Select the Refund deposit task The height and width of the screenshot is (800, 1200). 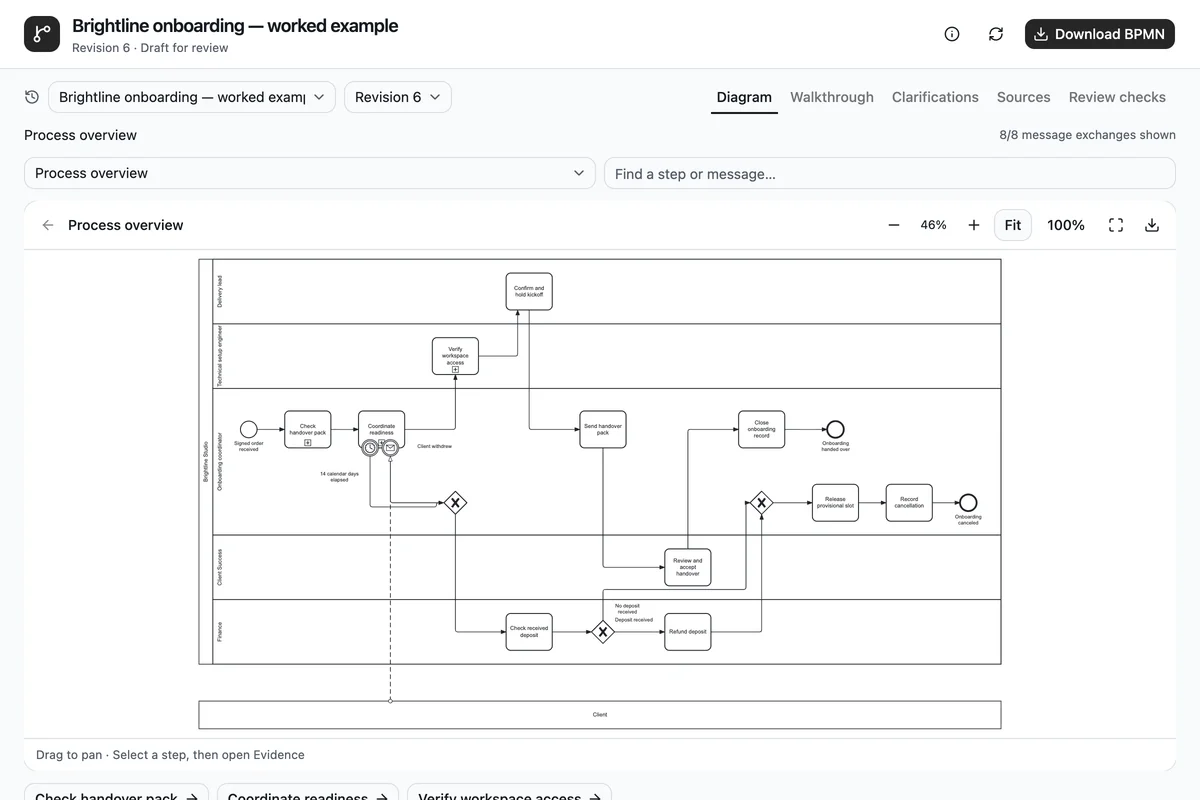pyautogui.click(x=688, y=632)
